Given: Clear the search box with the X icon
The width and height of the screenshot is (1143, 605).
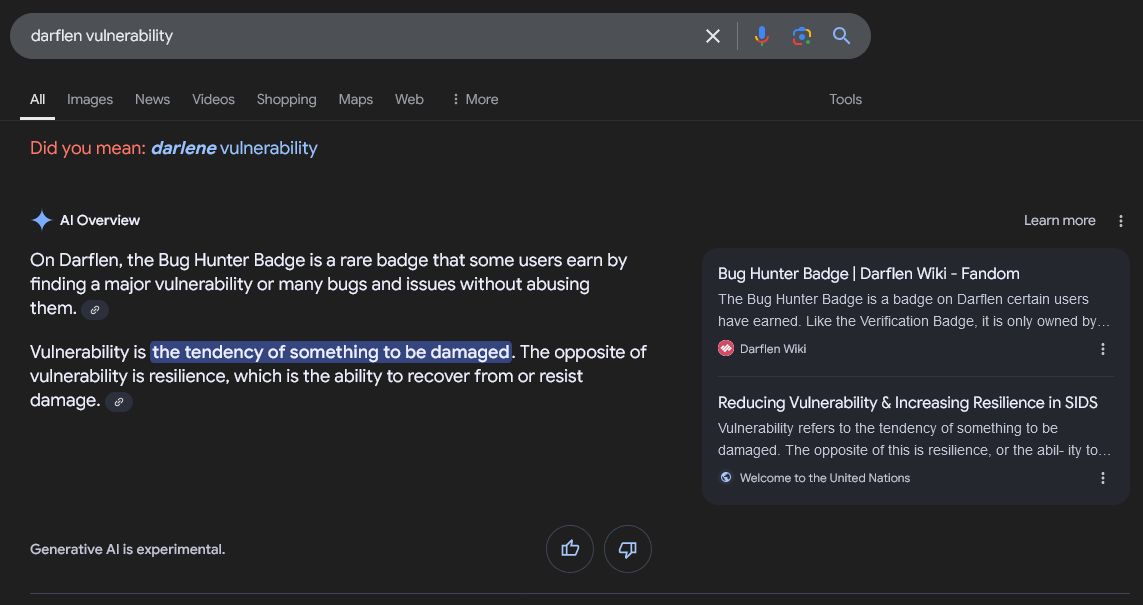Looking at the screenshot, I should 713,36.
